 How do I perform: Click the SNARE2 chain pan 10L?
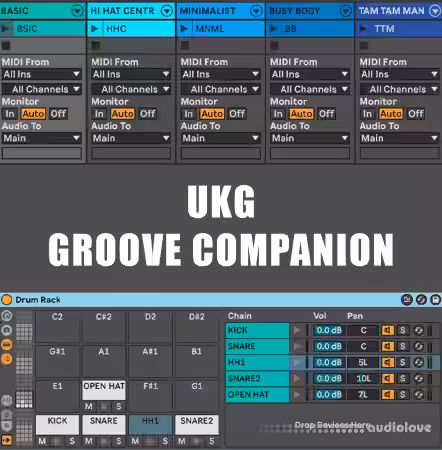click(363, 378)
